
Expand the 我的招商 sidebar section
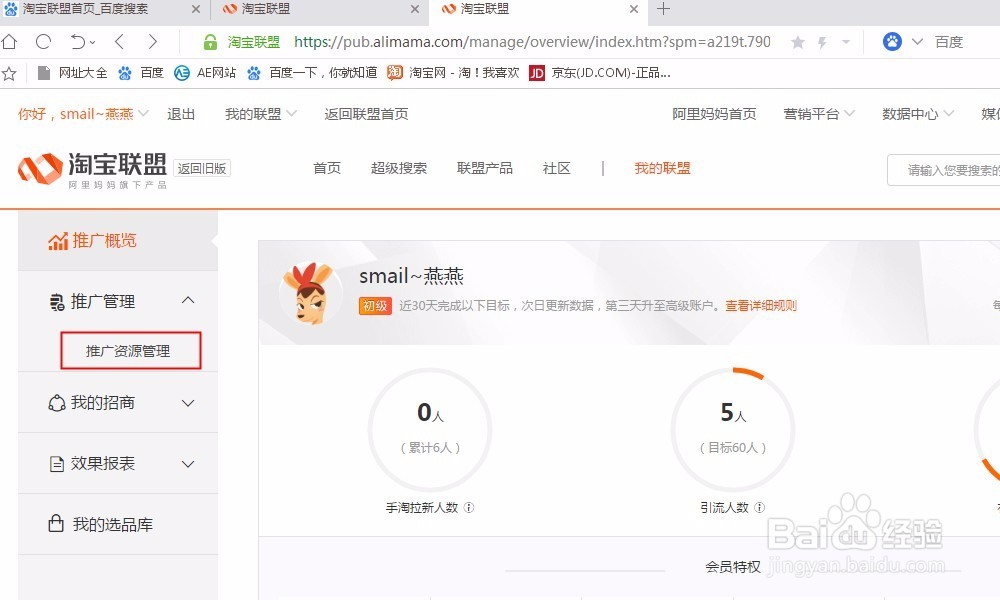tap(118, 402)
